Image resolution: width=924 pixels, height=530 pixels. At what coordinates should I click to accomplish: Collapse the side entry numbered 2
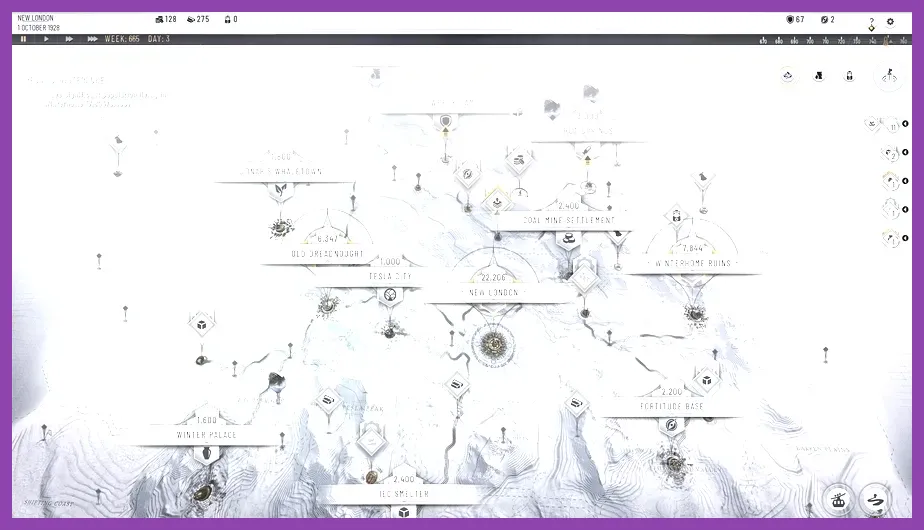[x=905, y=152]
